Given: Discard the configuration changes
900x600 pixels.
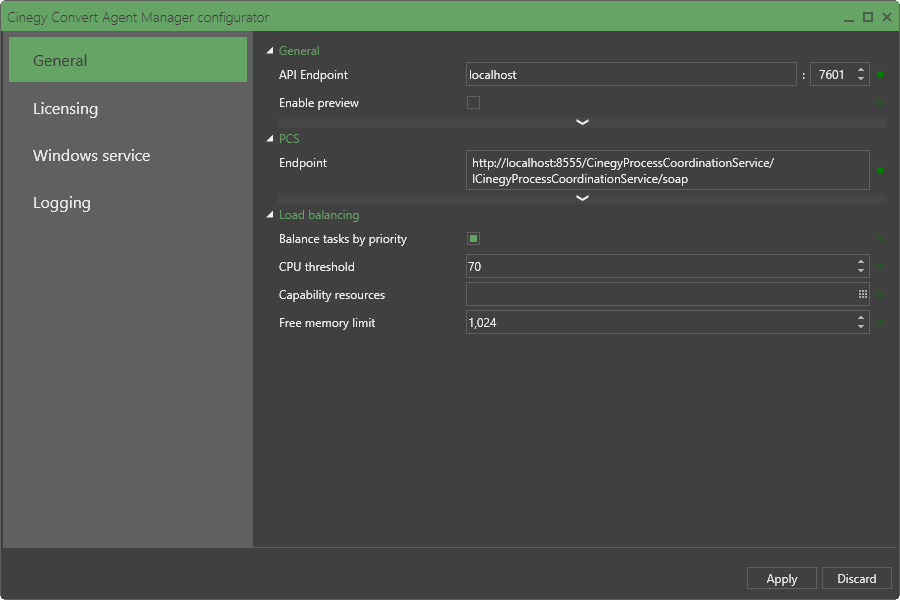Looking at the screenshot, I should tap(856, 578).
